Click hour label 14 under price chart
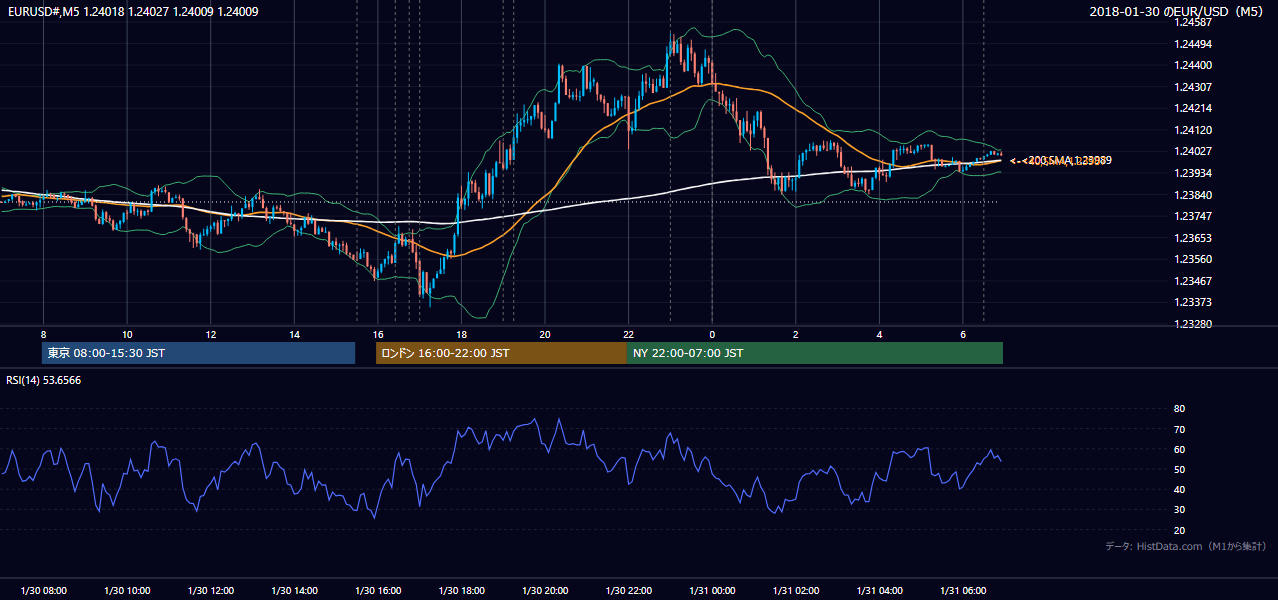 pos(294,334)
